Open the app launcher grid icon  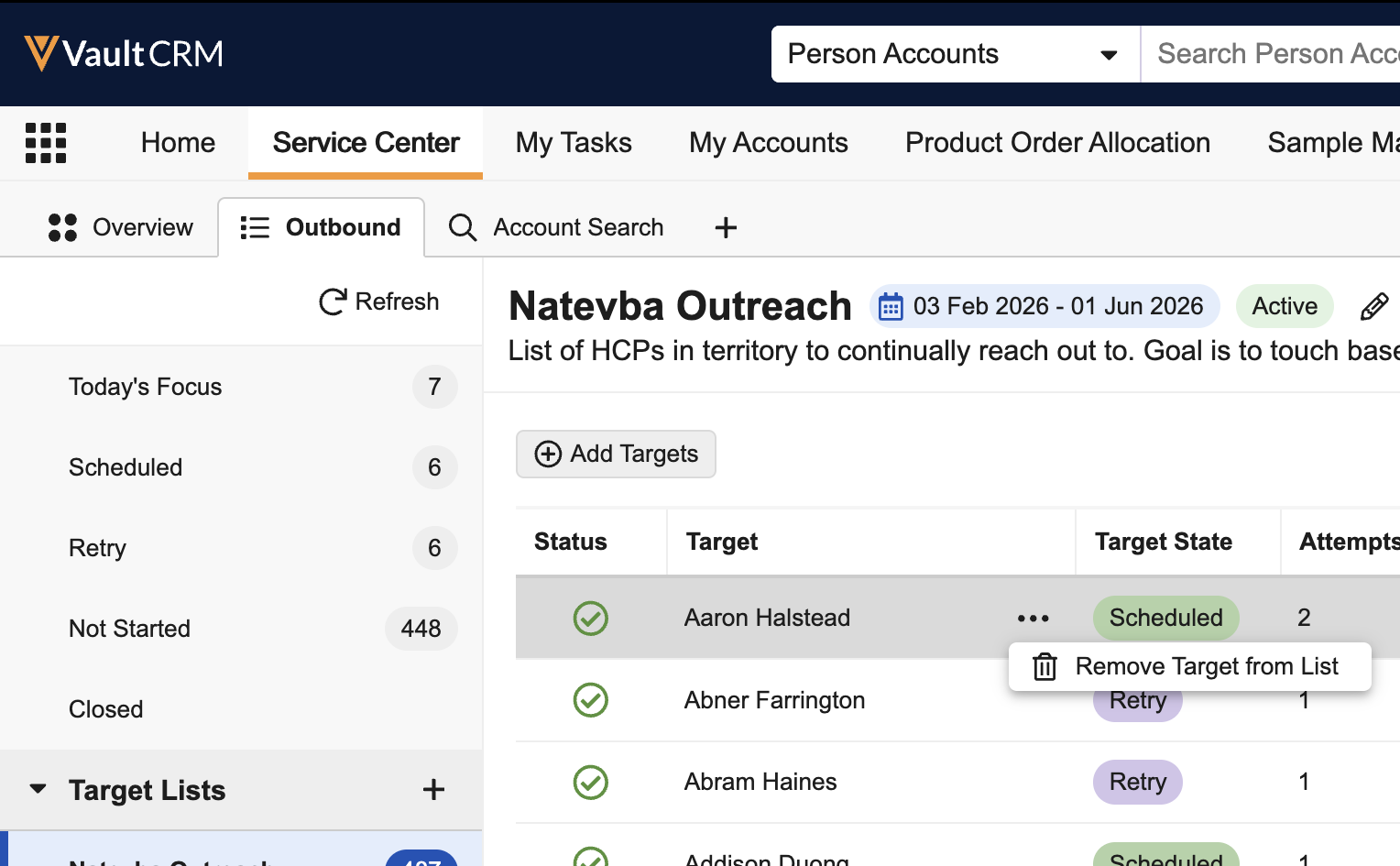46,143
